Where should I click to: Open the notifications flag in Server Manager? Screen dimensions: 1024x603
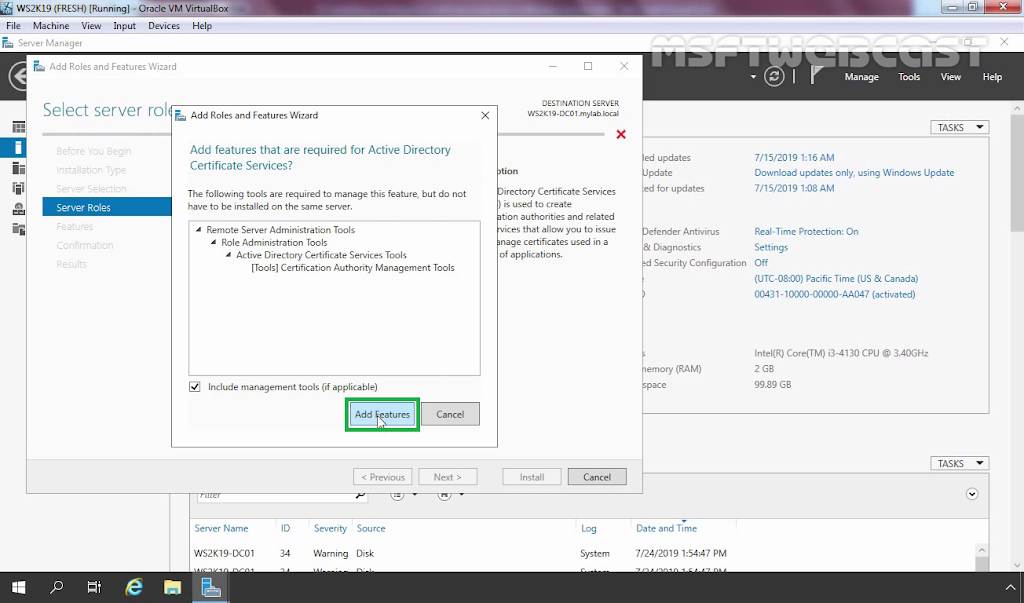tap(816, 76)
